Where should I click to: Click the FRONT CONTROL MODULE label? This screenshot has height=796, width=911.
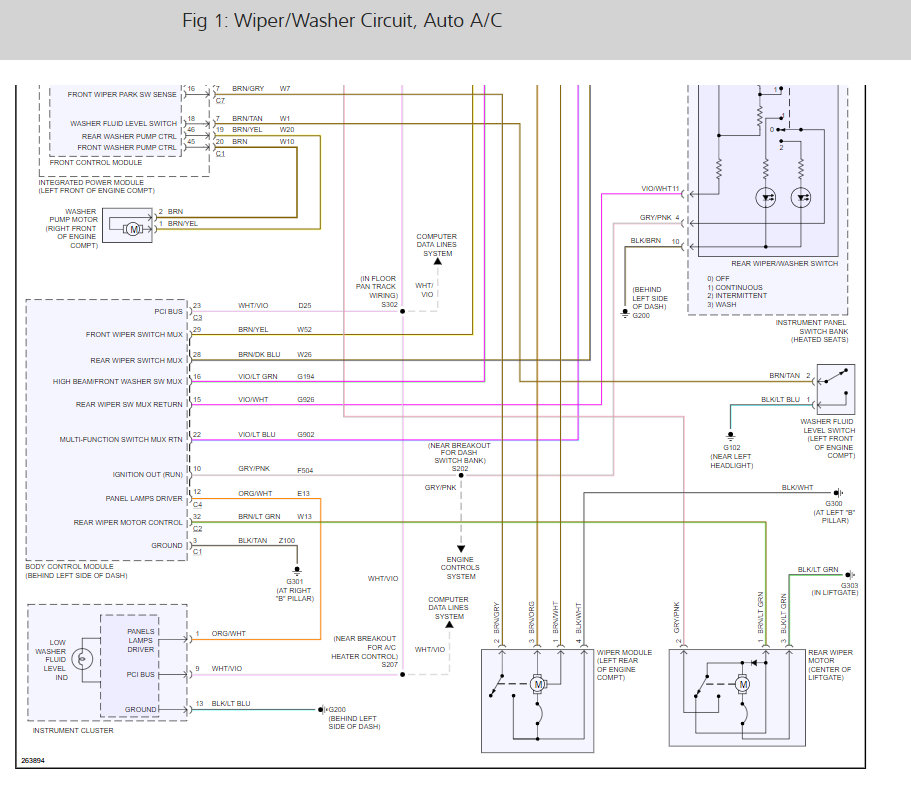click(x=96, y=163)
